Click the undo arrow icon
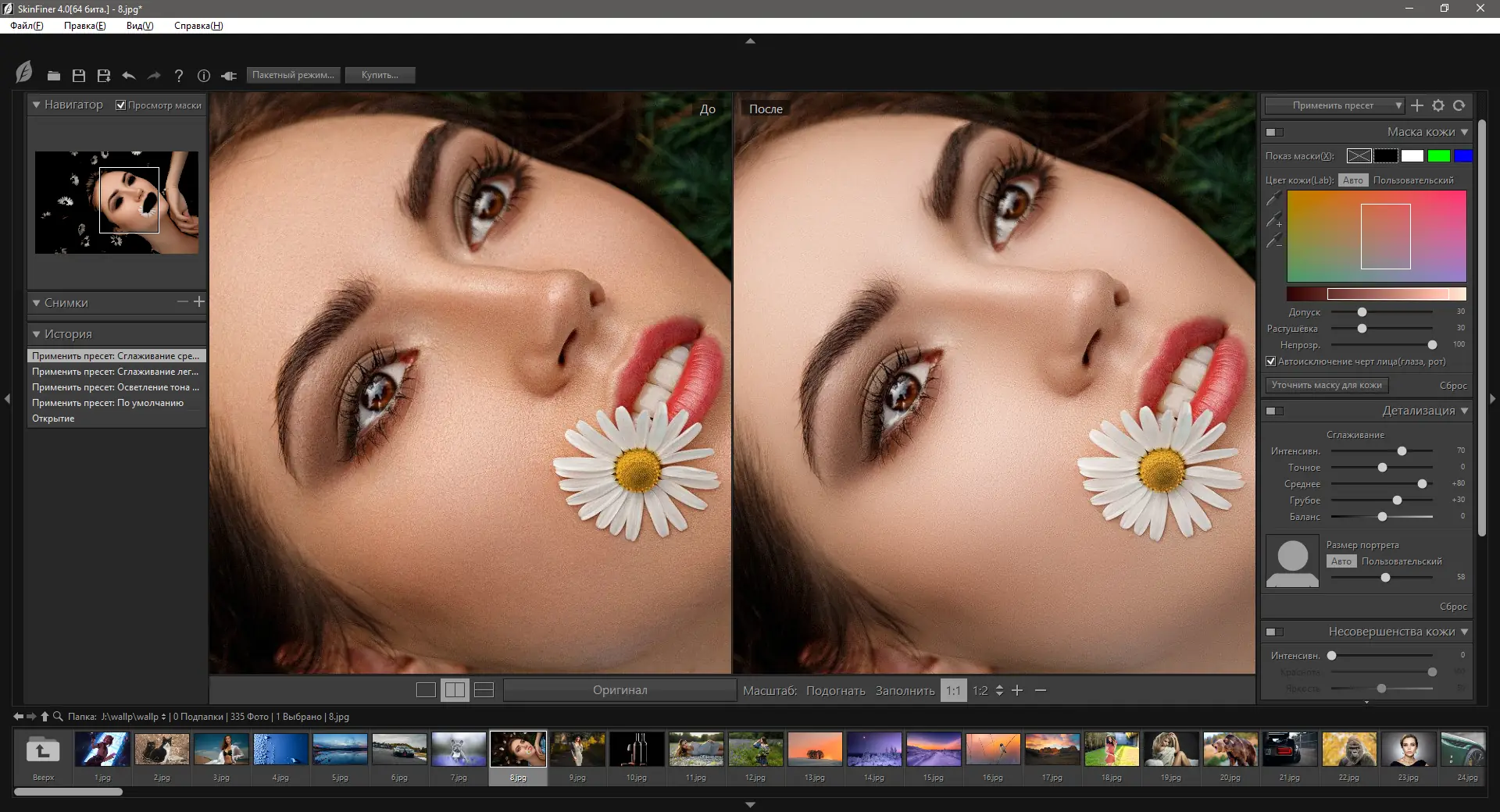 pyautogui.click(x=129, y=76)
